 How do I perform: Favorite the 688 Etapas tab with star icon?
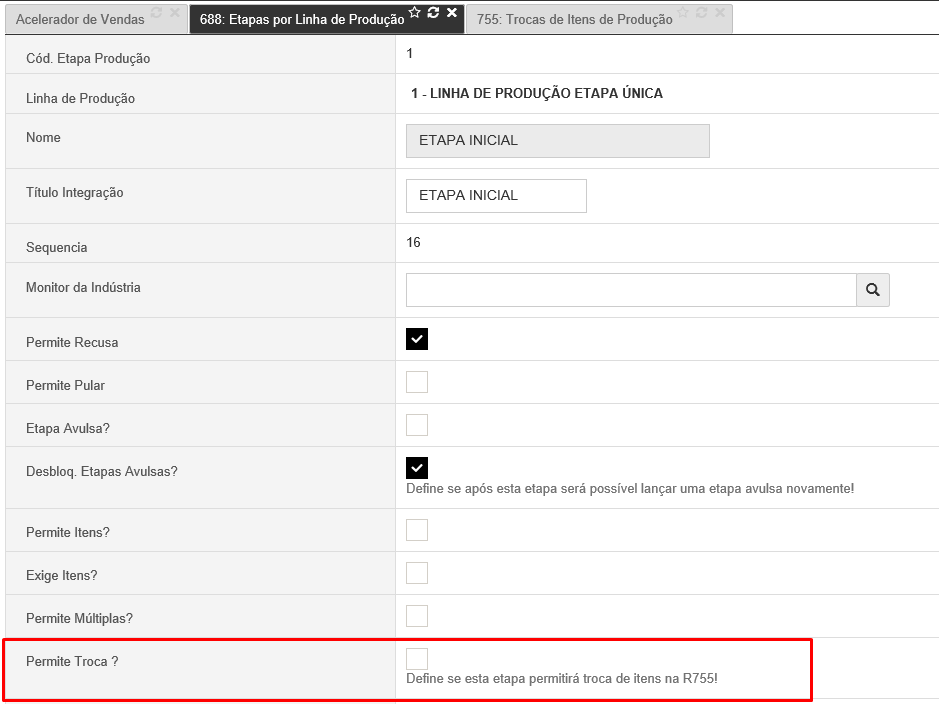pos(414,13)
